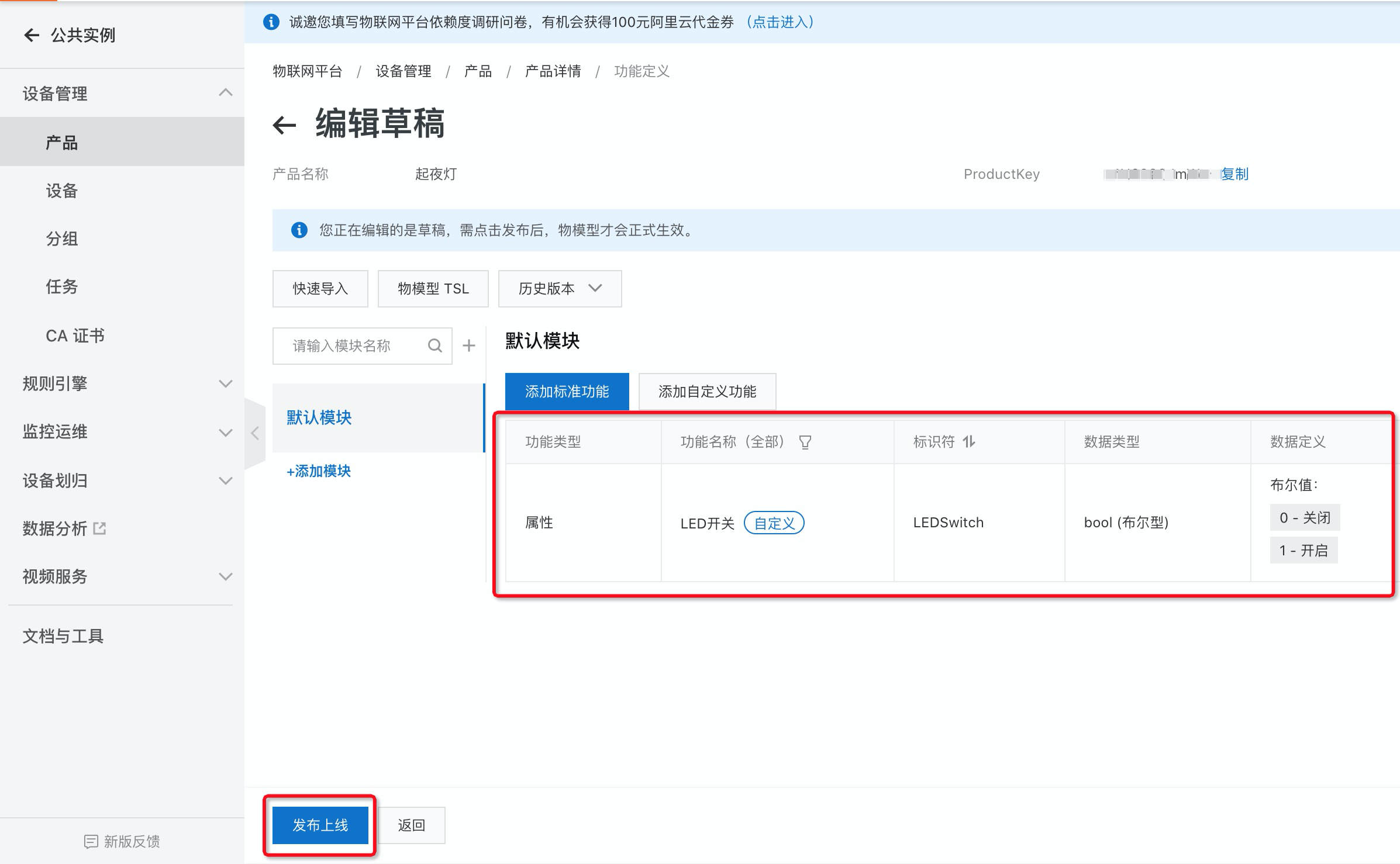The width and height of the screenshot is (1400, 864).
Task: Click the 请输入模块名称 input field
Action: pos(351,346)
